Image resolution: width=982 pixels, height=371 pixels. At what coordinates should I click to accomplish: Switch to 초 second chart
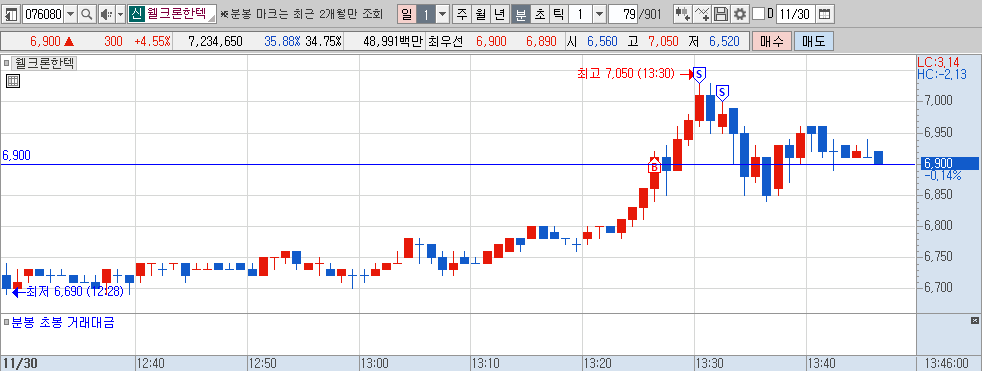pyautogui.click(x=539, y=13)
